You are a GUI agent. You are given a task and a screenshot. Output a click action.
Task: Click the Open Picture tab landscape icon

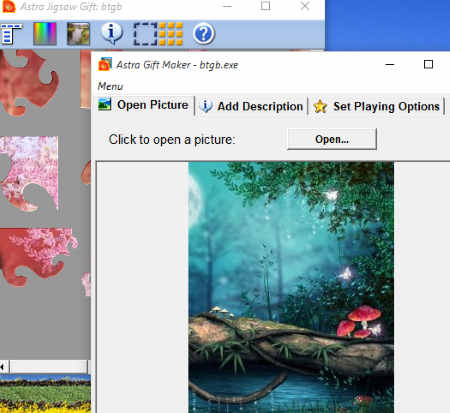tap(105, 104)
